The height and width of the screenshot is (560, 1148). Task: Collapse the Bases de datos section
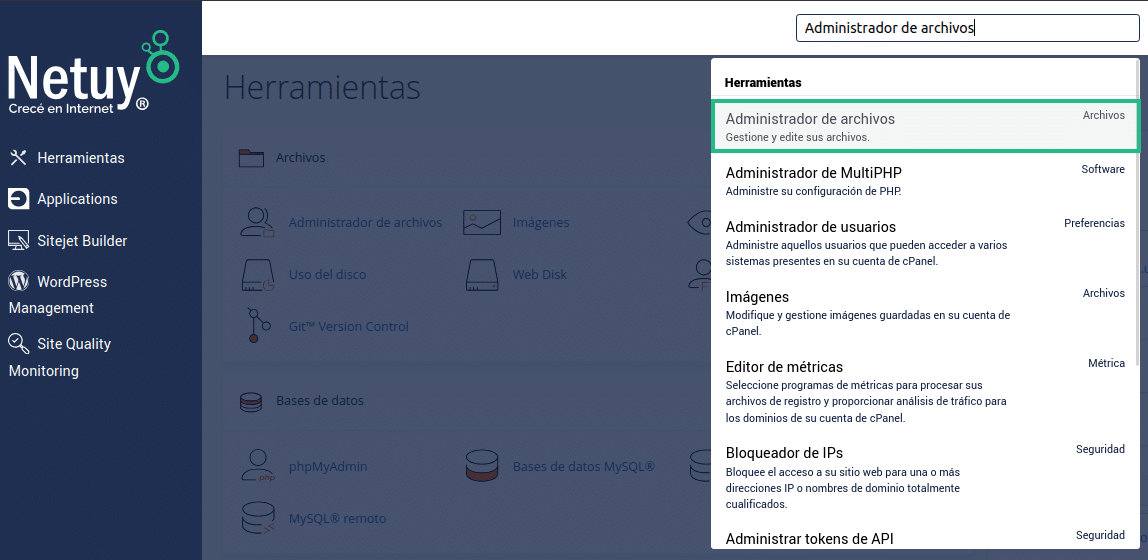pyautogui.click(x=319, y=401)
